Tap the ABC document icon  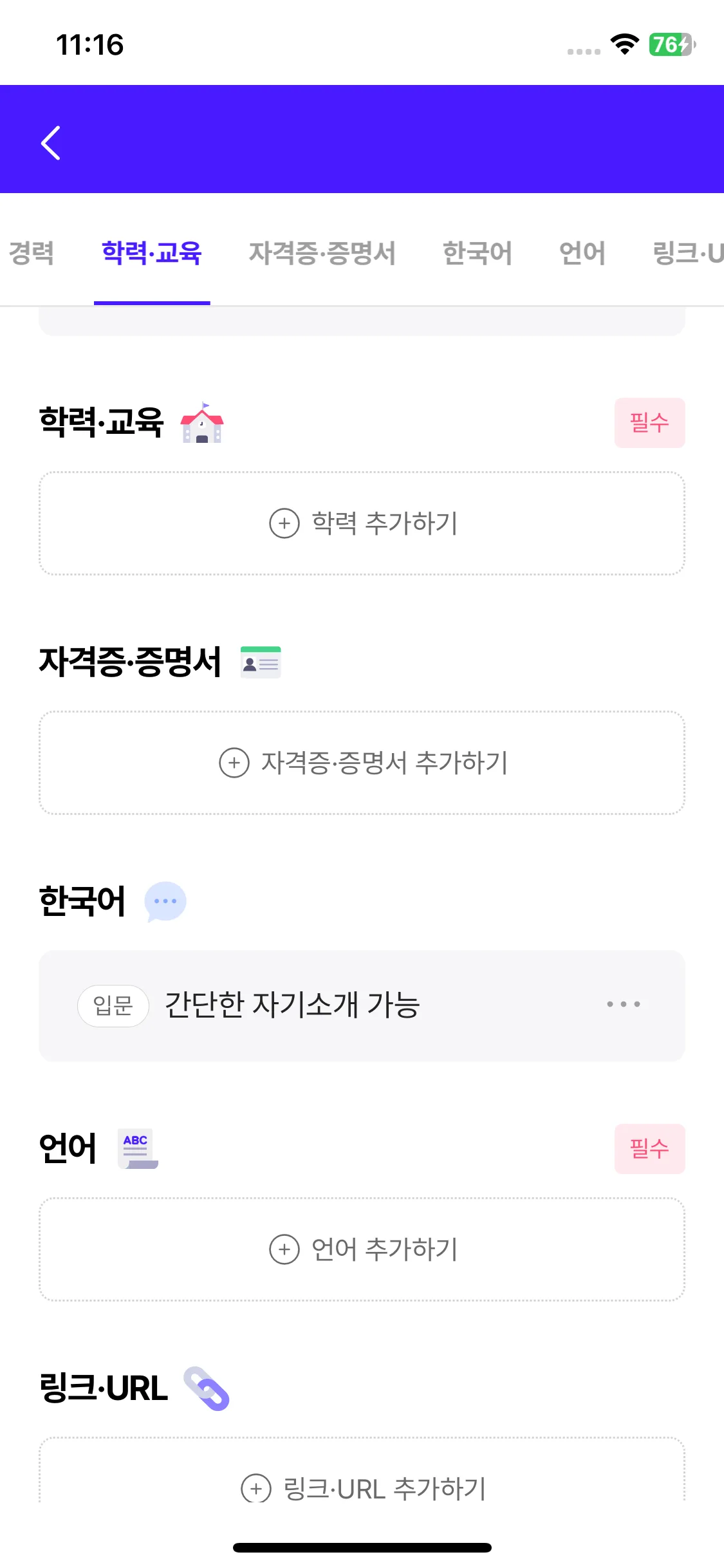(x=138, y=1148)
